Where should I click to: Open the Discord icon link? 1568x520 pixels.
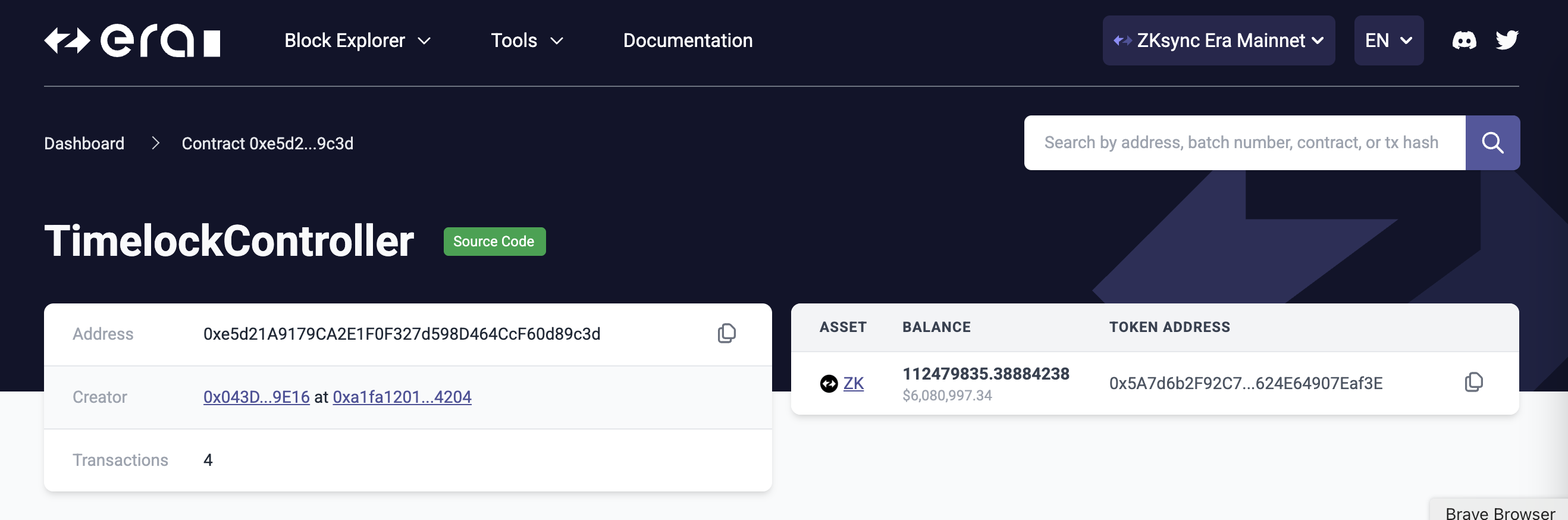[1464, 41]
